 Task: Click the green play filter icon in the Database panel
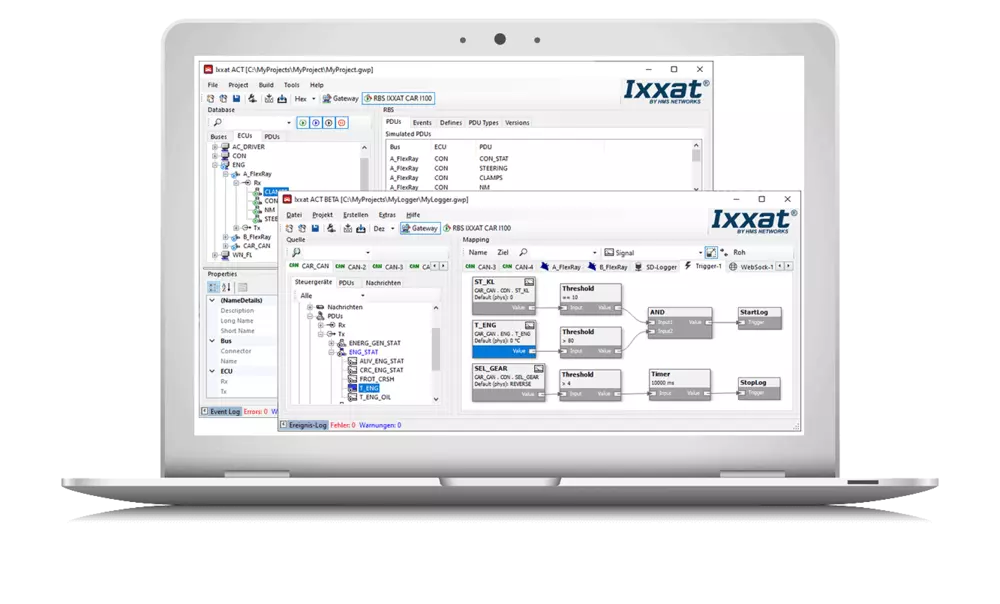(303, 122)
